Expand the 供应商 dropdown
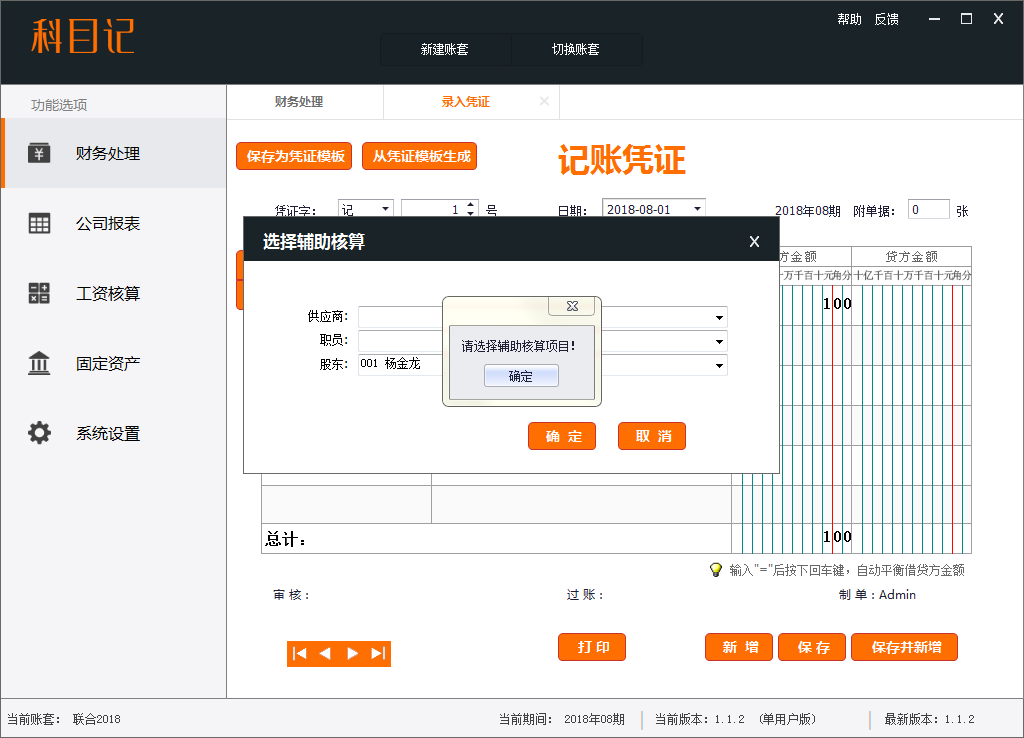 (x=719, y=318)
